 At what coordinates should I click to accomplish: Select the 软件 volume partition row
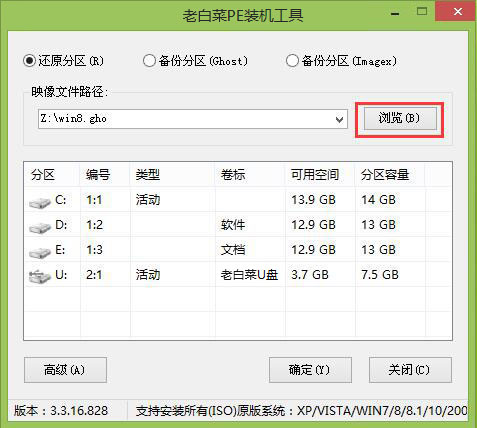coord(238,225)
